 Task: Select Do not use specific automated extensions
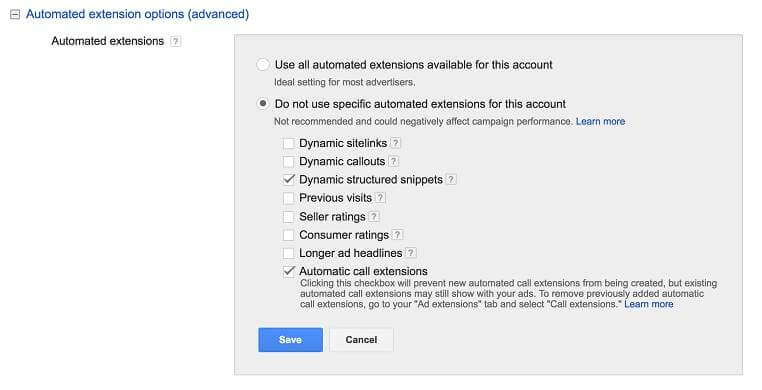[262, 103]
